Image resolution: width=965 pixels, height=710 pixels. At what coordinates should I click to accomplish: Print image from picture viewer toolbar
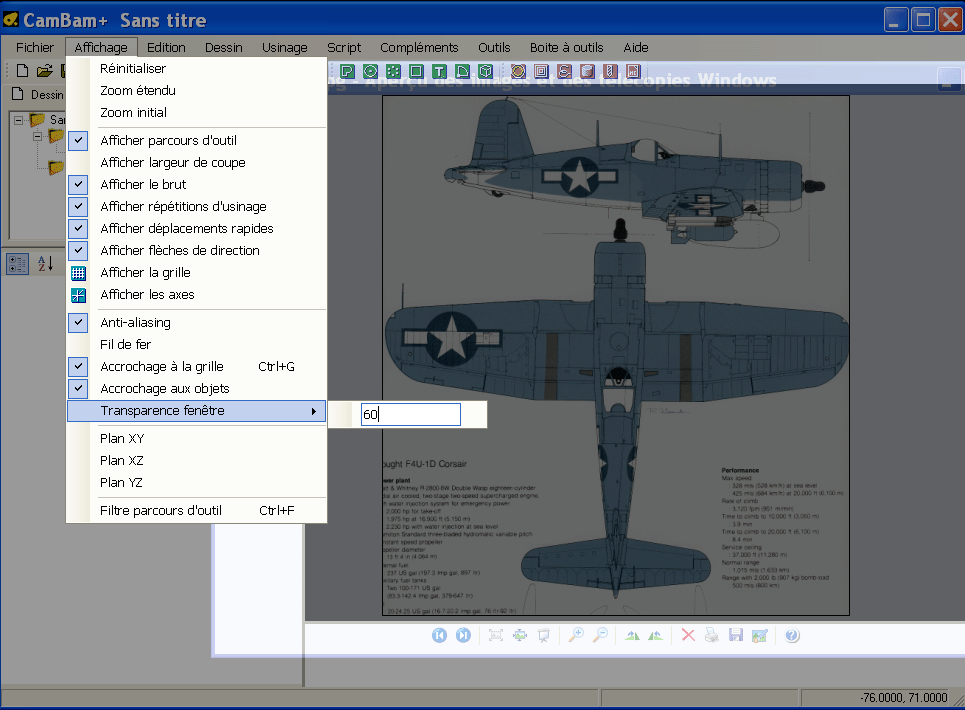[712, 636]
